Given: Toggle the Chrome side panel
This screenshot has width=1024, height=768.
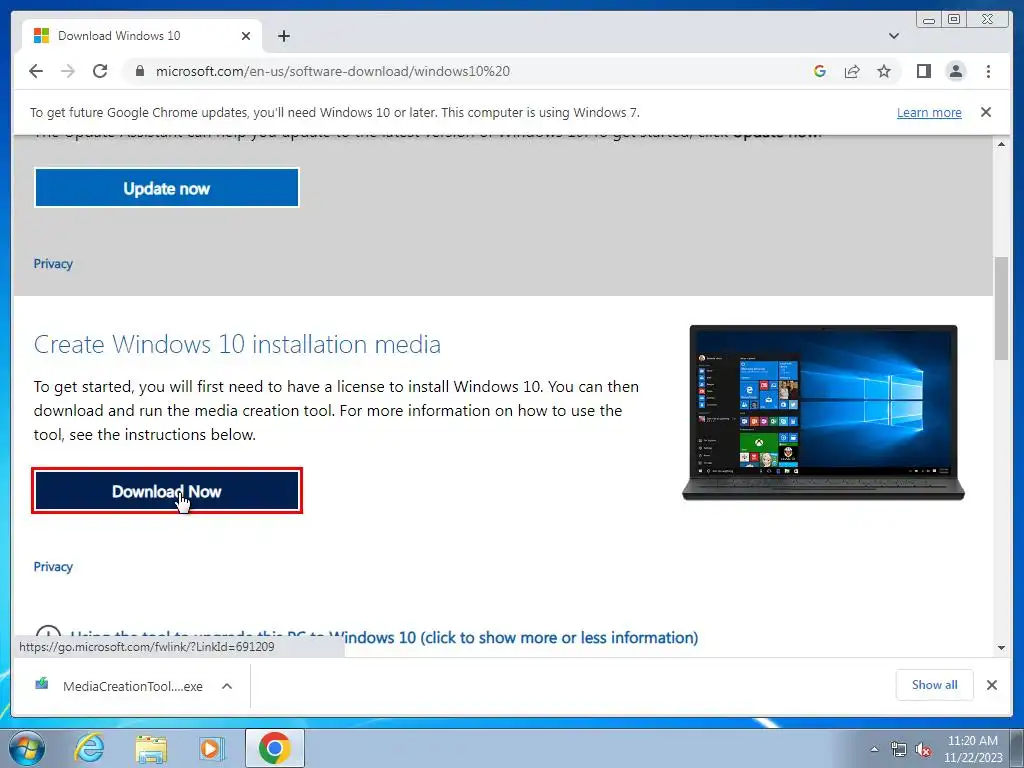Looking at the screenshot, I should tap(923, 71).
